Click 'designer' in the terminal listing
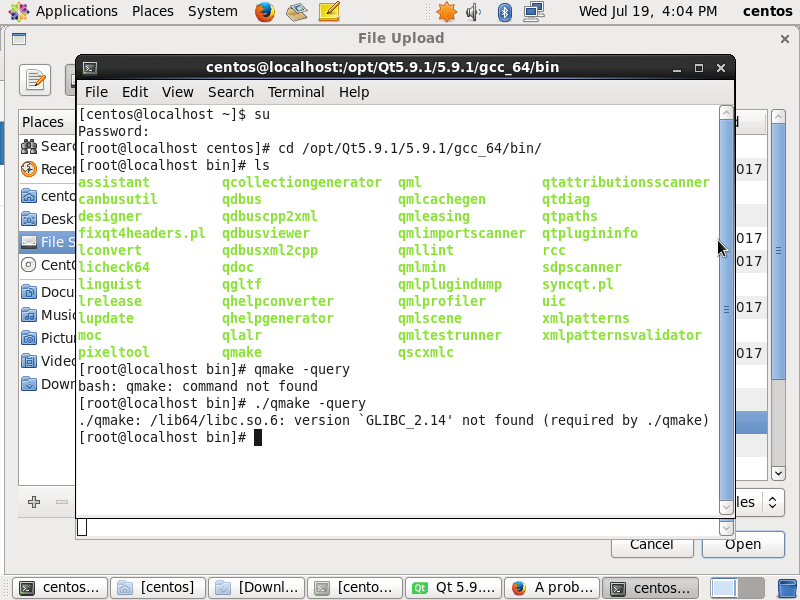Viewport: 800px width, 600px height. click(110, 216)
